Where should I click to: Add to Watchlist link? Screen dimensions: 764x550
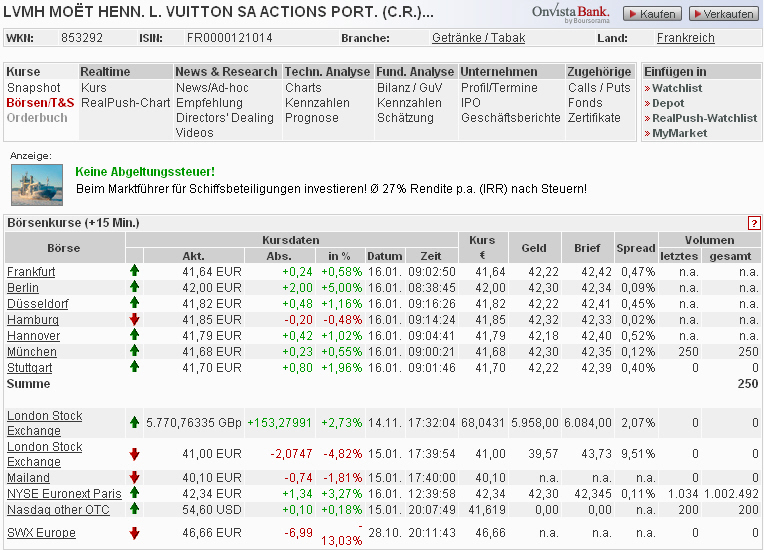(x=677, y=88)
